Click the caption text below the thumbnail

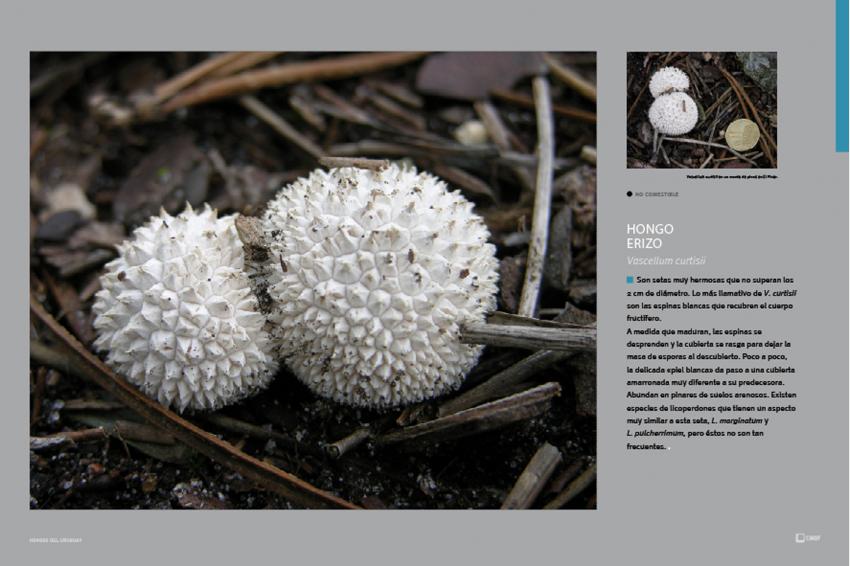click(732, 177)
